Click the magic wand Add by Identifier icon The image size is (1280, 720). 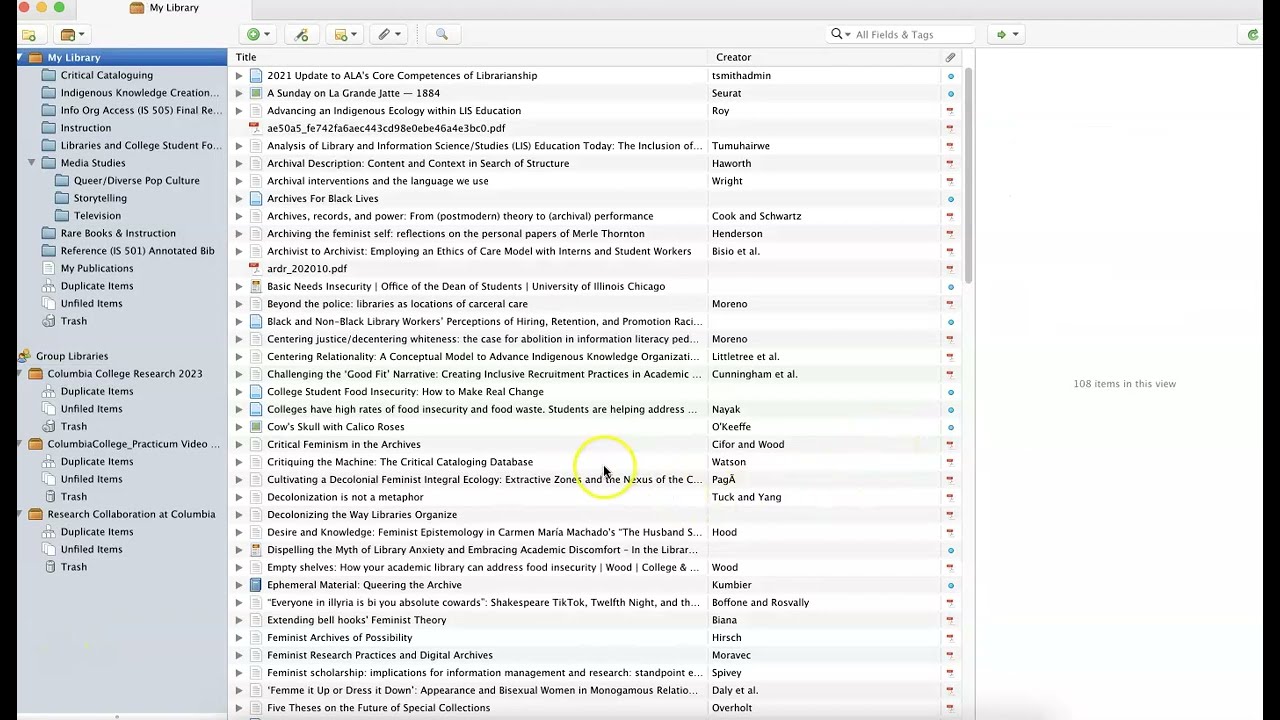[301, 35]
